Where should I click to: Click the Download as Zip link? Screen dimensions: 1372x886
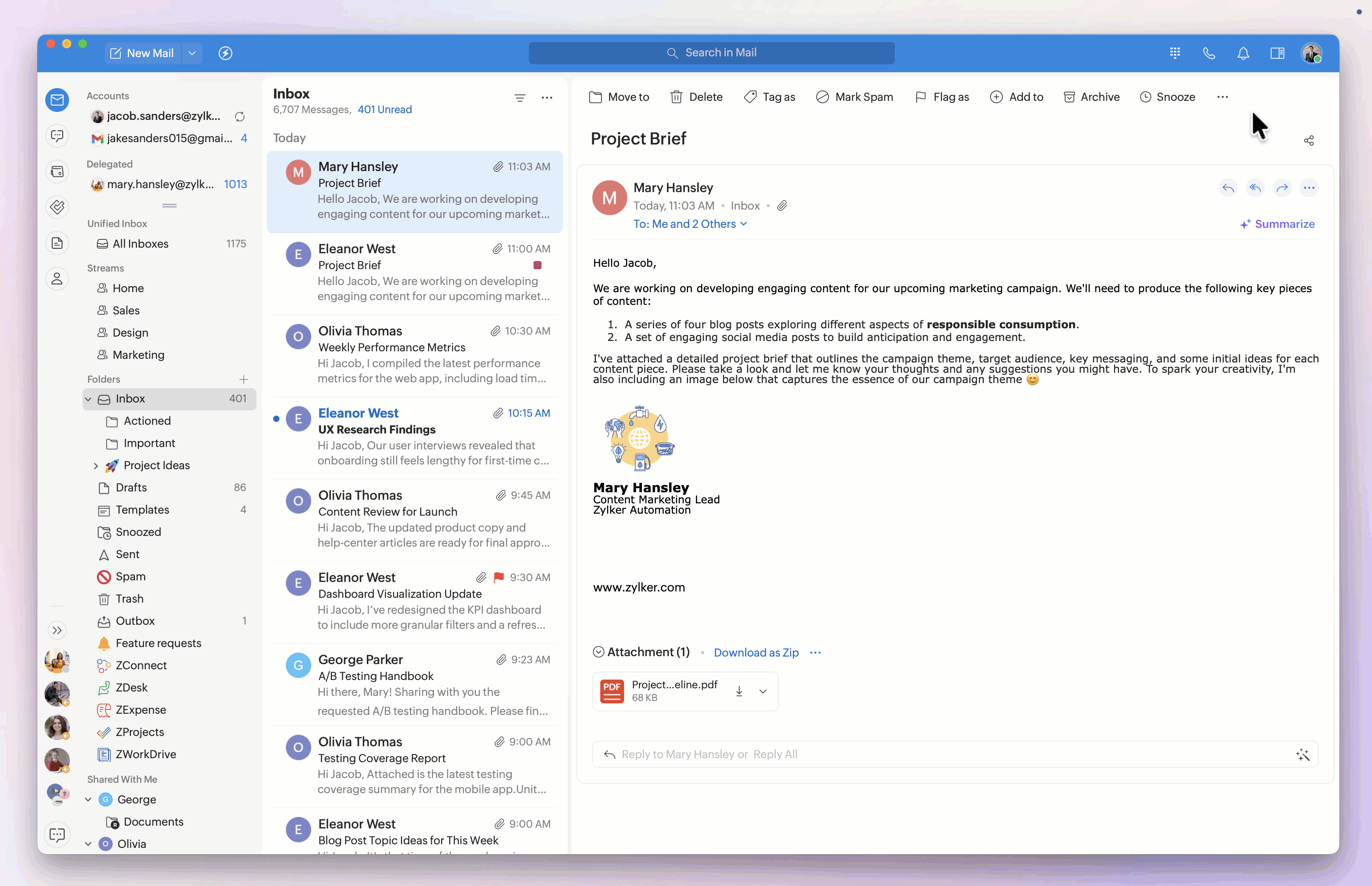[755, 653]
